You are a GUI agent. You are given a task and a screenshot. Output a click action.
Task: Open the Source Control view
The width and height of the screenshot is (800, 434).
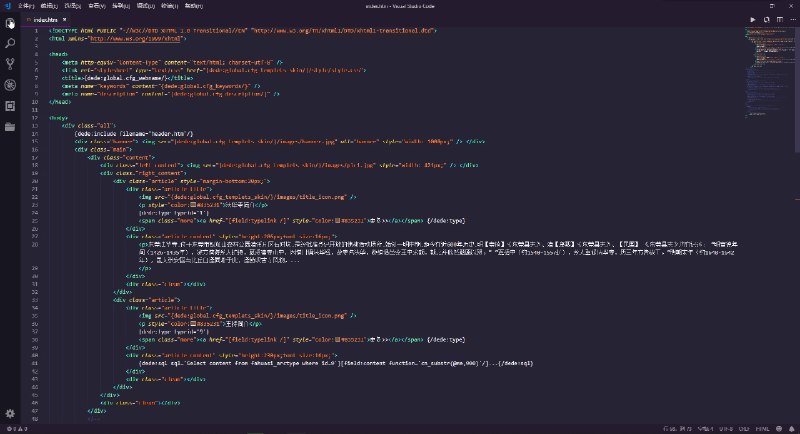click(10, 64)
